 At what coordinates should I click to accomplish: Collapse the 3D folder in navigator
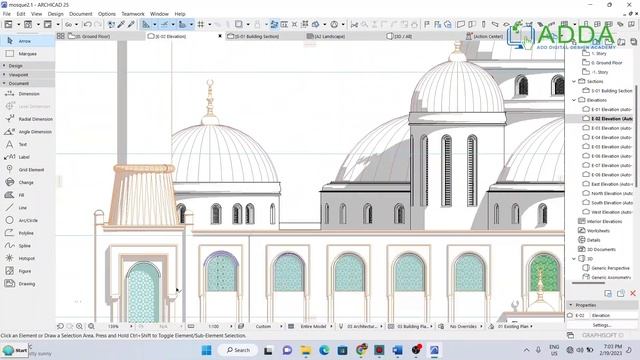click(574, 259)
